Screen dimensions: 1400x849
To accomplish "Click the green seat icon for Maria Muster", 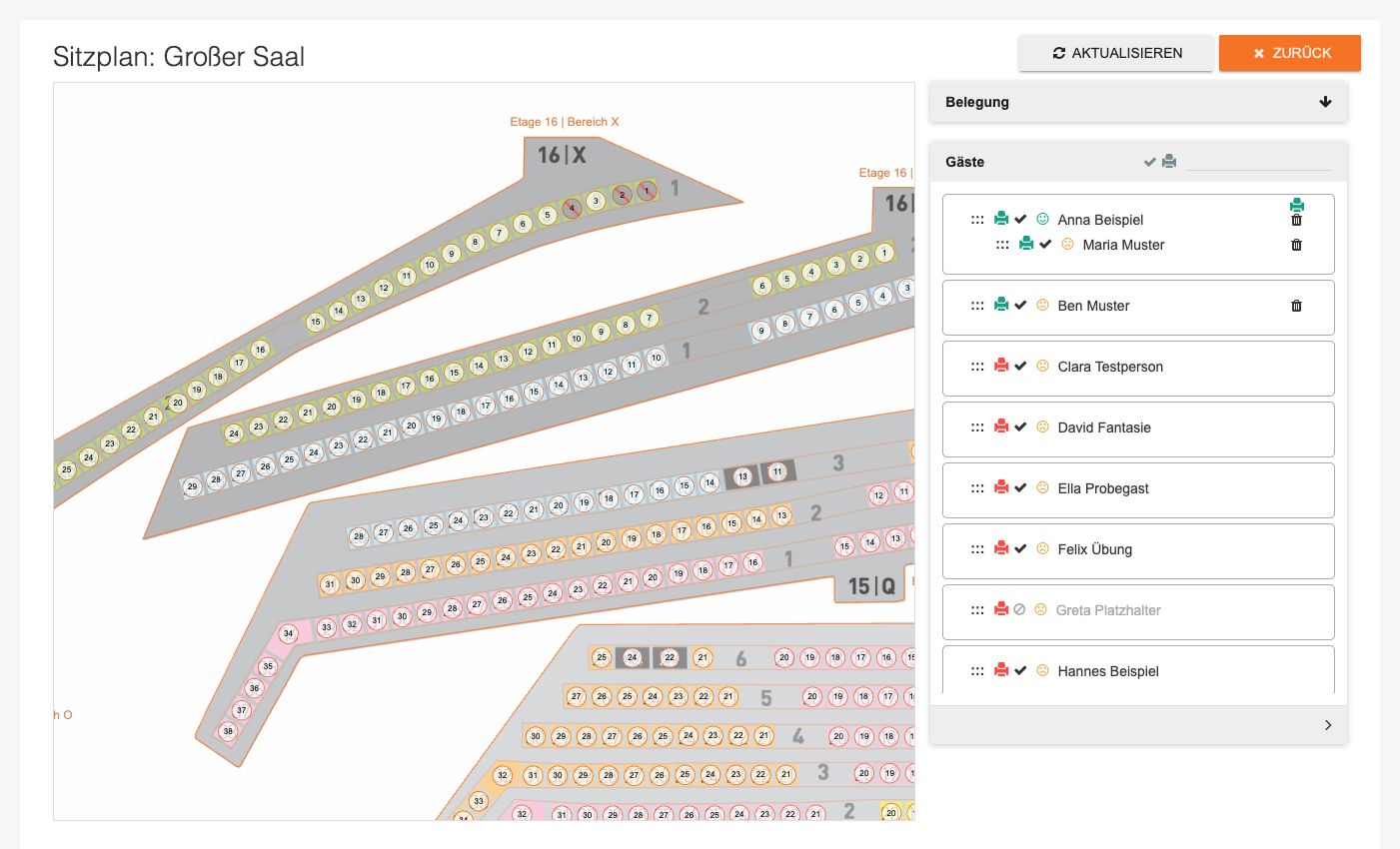I will (x=1026, y=245).
